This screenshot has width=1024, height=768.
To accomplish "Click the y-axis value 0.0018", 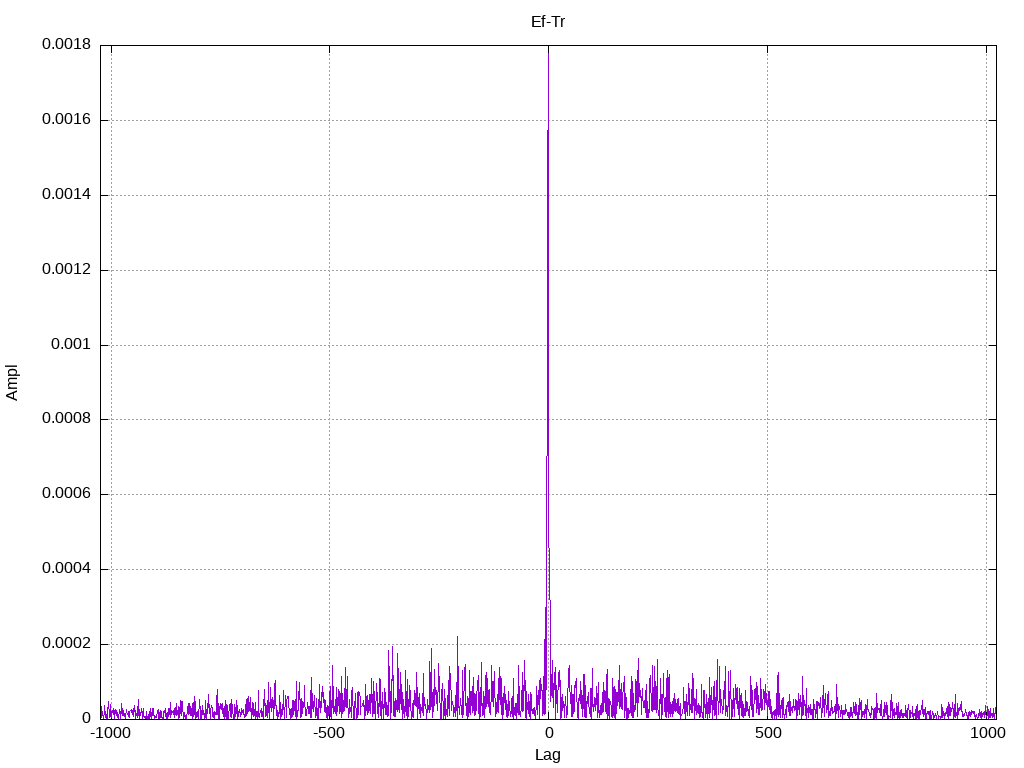I will [67, 44].
